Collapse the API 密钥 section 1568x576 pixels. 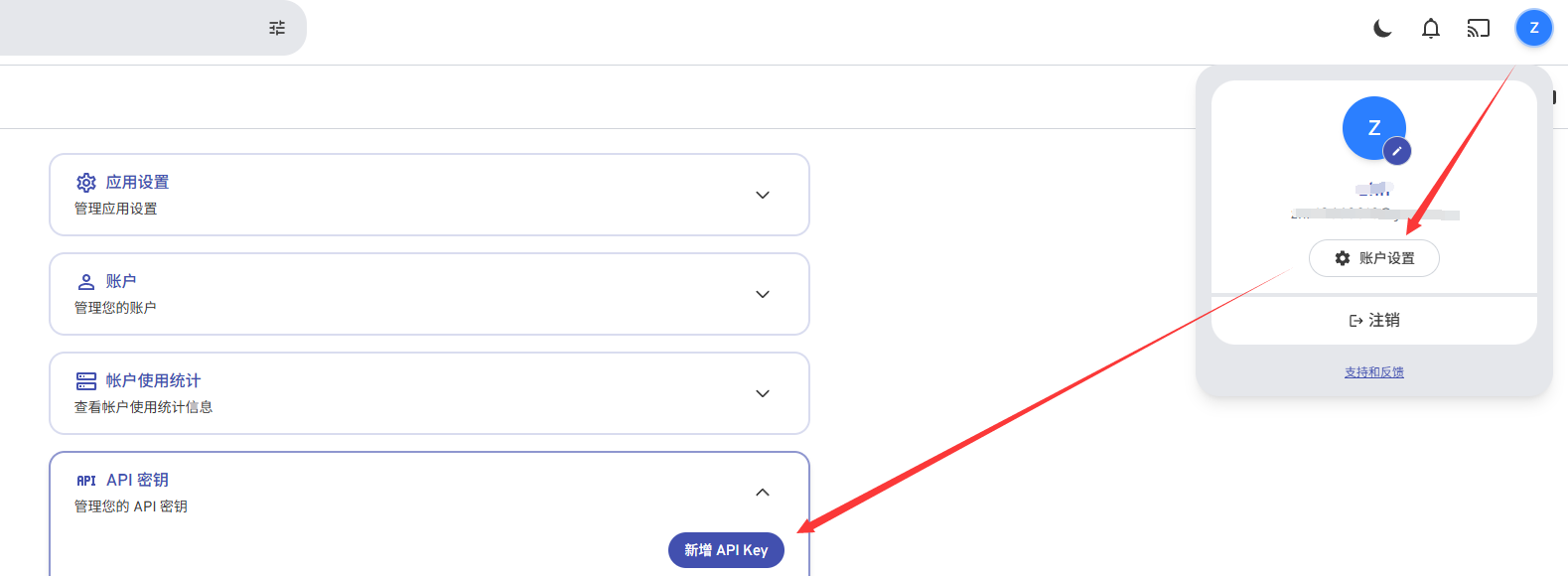[763, 493]
